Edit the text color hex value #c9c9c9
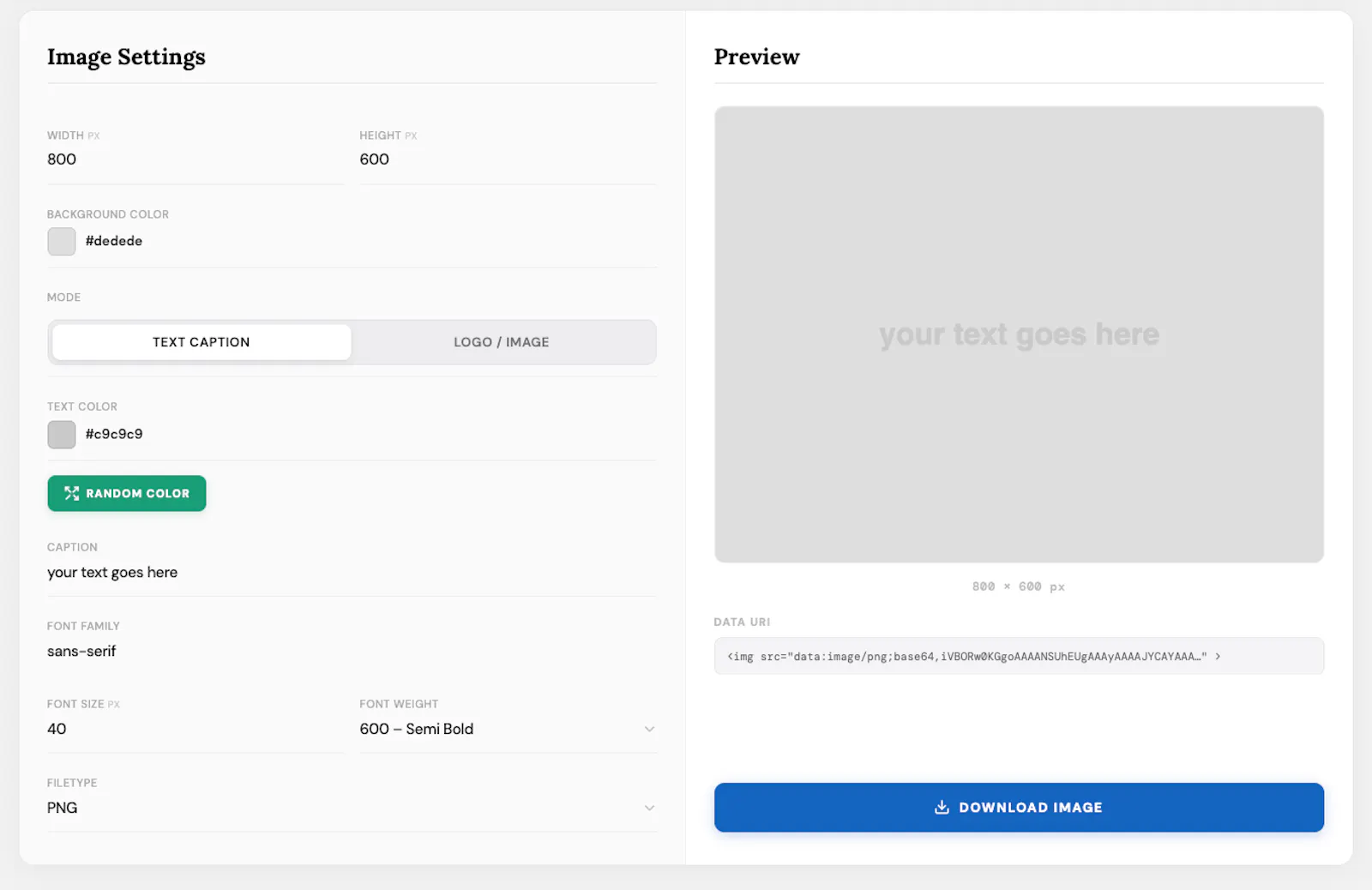This screenshot has height=890, width=1372. (114, 434)
